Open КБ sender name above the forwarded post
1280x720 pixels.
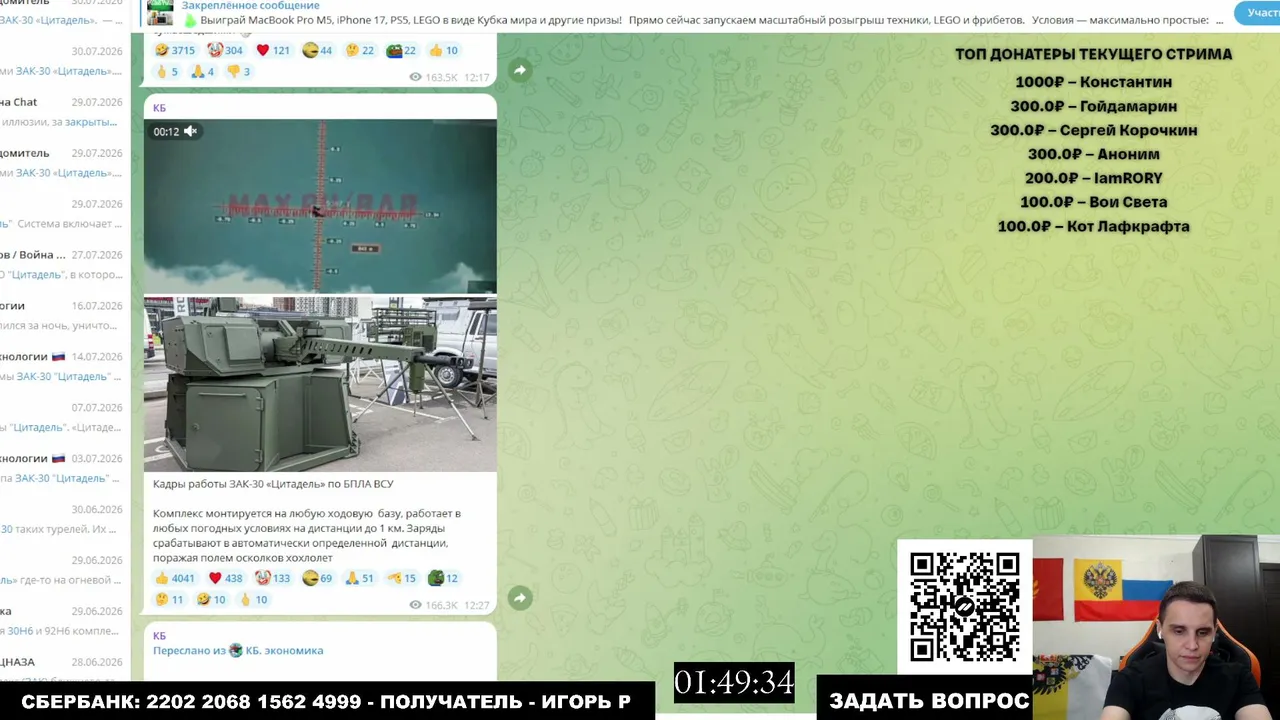click(x=160, y=636)
